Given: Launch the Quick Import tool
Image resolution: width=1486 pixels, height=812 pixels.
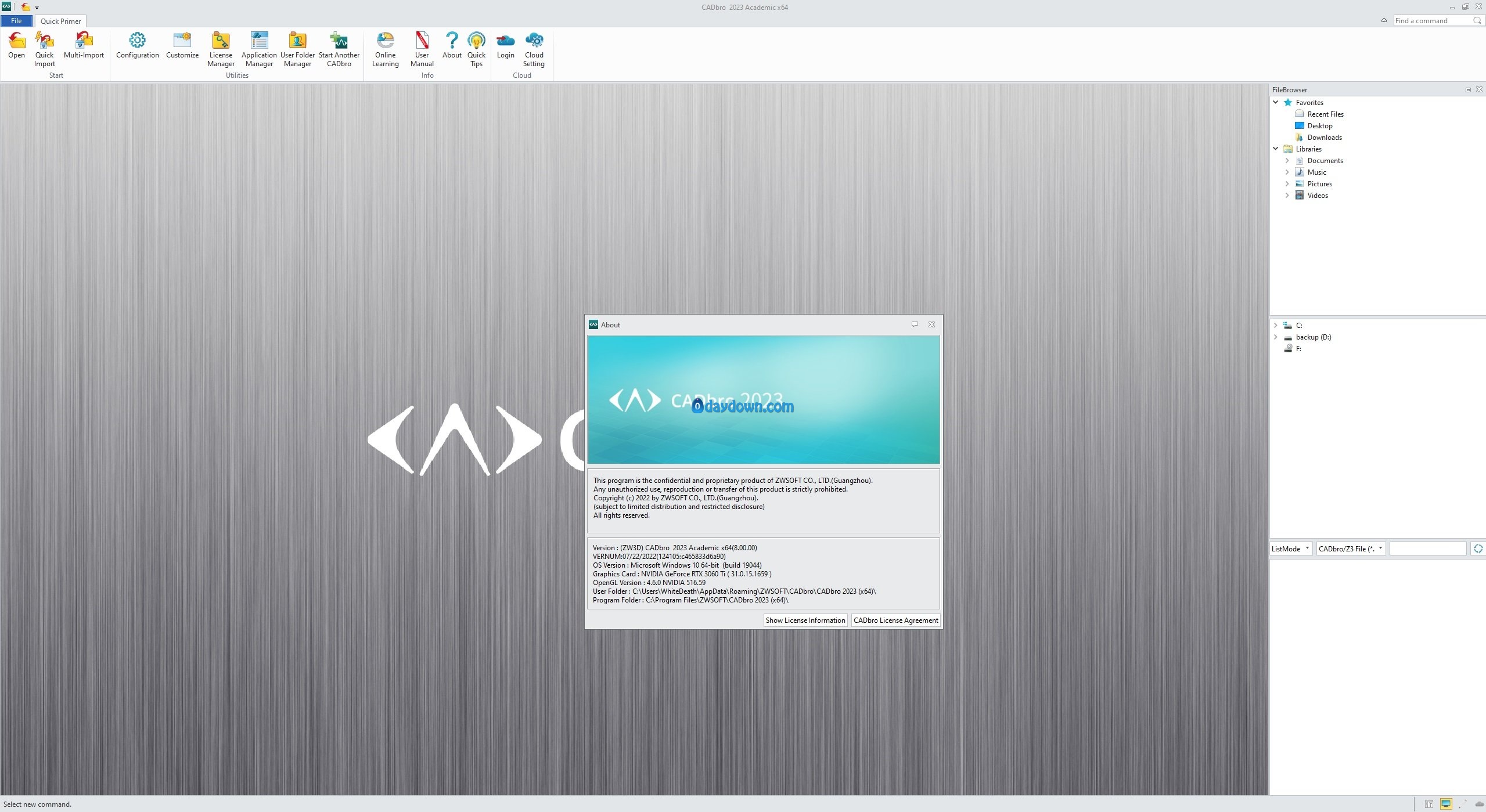Looking at the screenshot, I should (44, 49).
